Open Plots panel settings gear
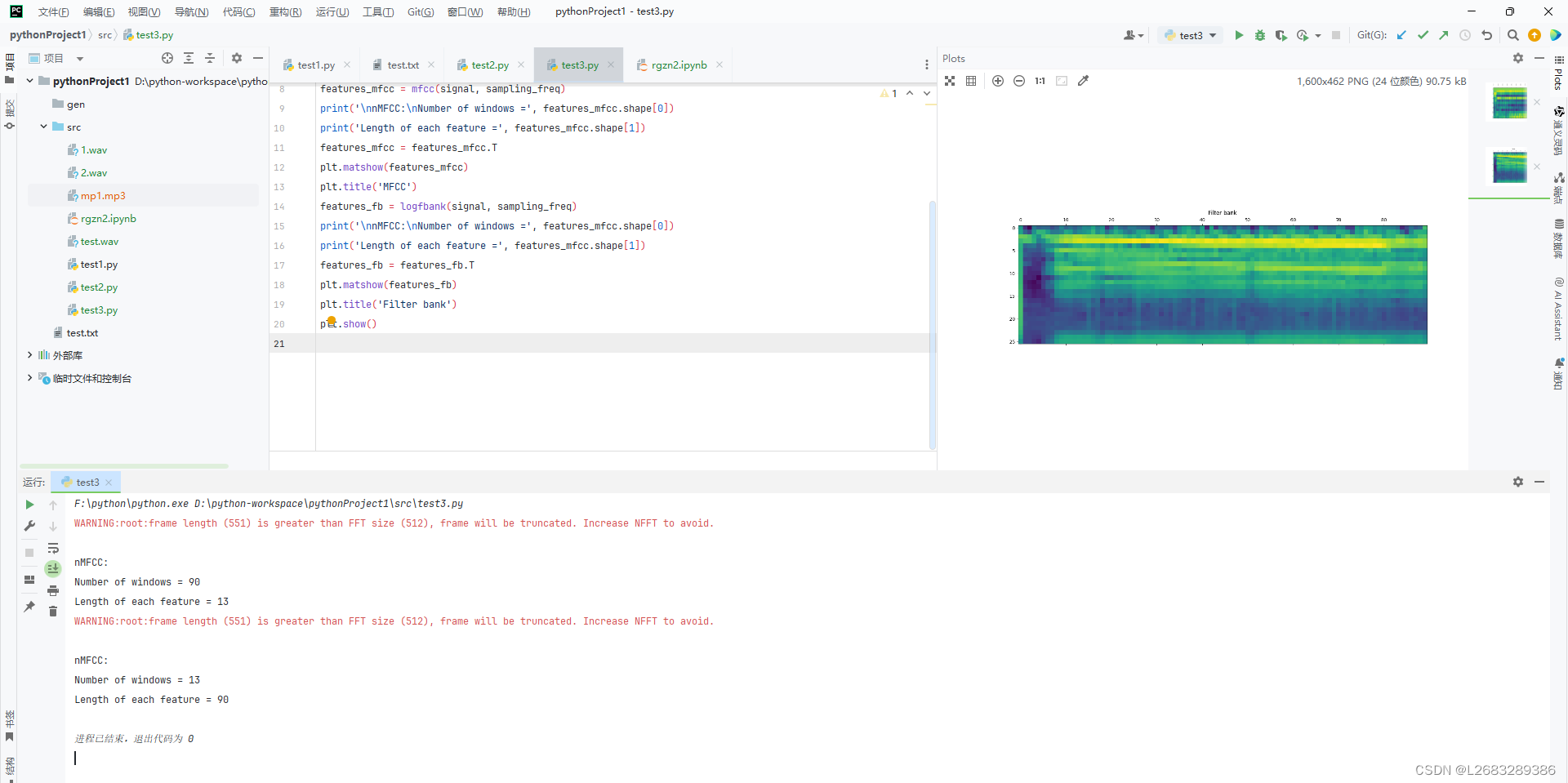The image size is (1568, 783). [1518, 58]
